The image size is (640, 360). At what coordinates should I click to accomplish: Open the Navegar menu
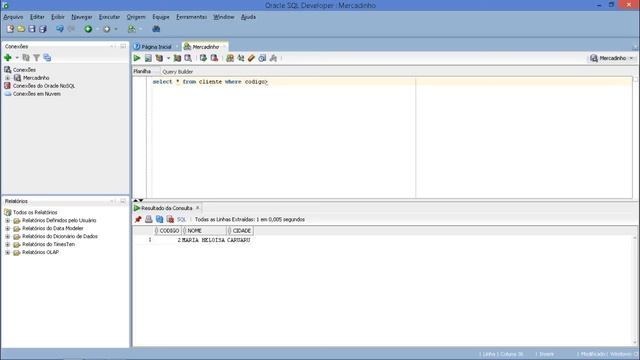click(x=82, y=17)
